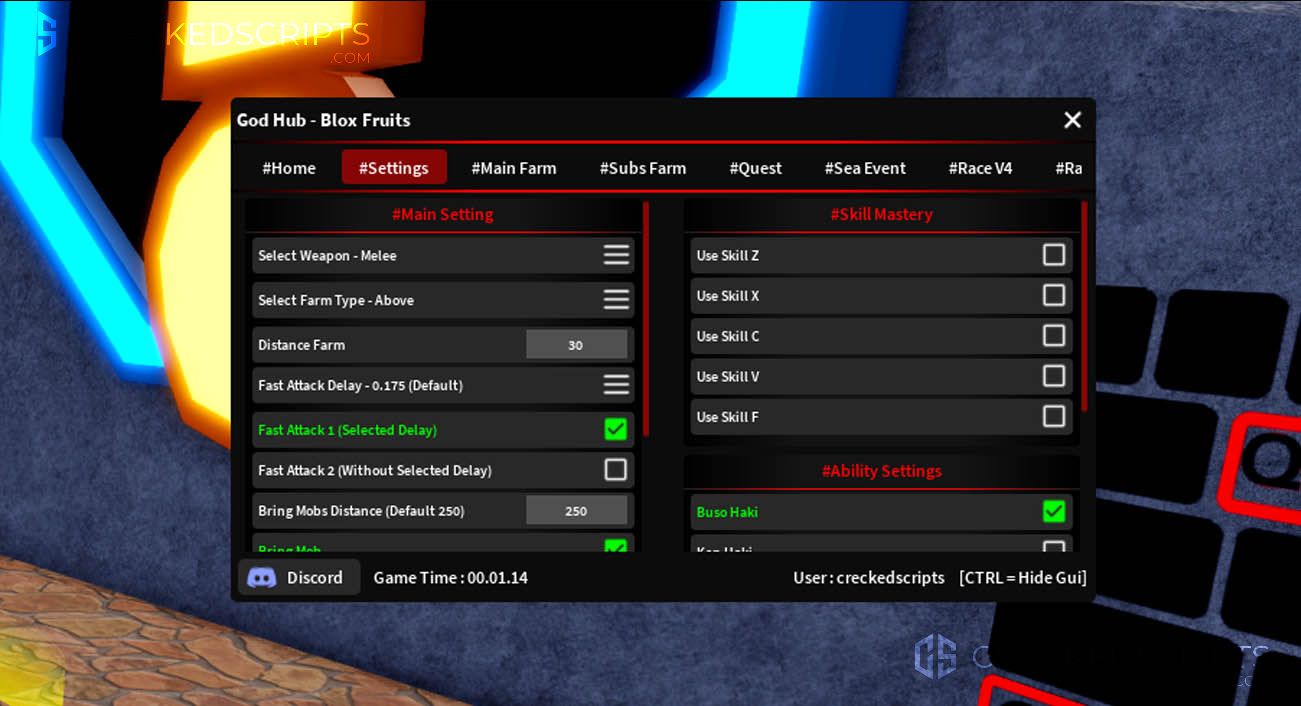
Task: Expand the Fast Attack Delay options
Action: coord(616,384)
